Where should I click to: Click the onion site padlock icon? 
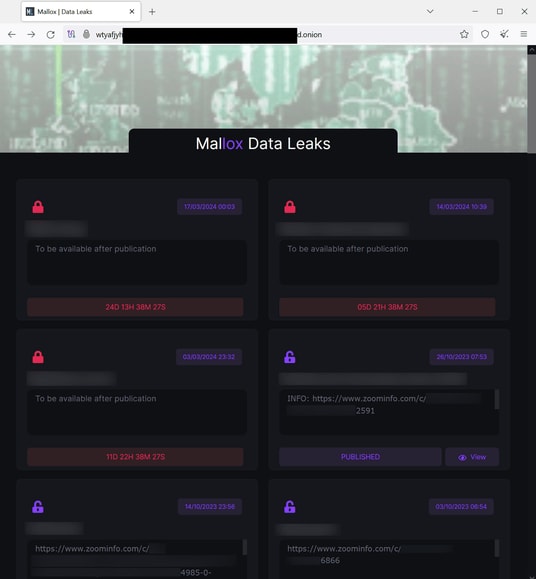point(86,34)
